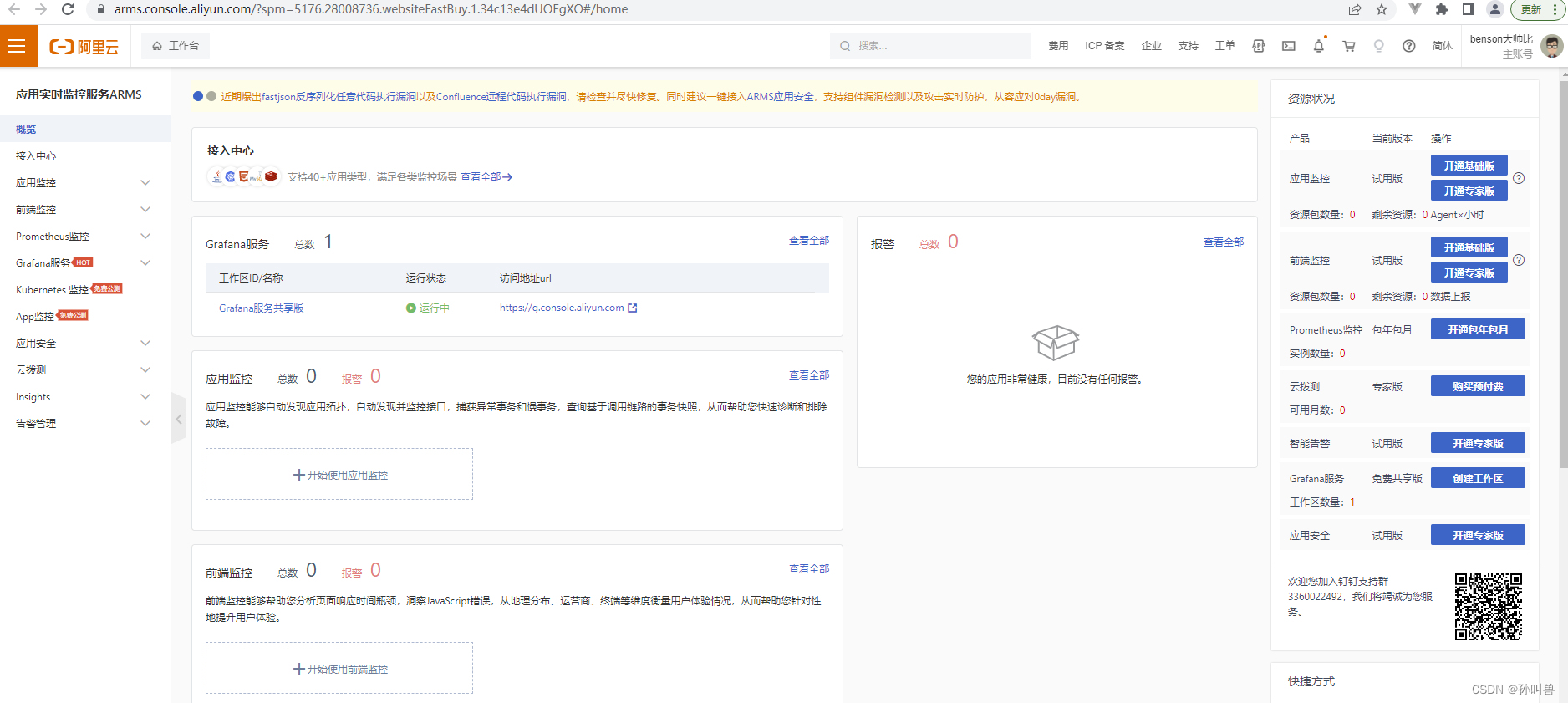Click 购买预付费 for 云拨测

[x=1478, y=386]
